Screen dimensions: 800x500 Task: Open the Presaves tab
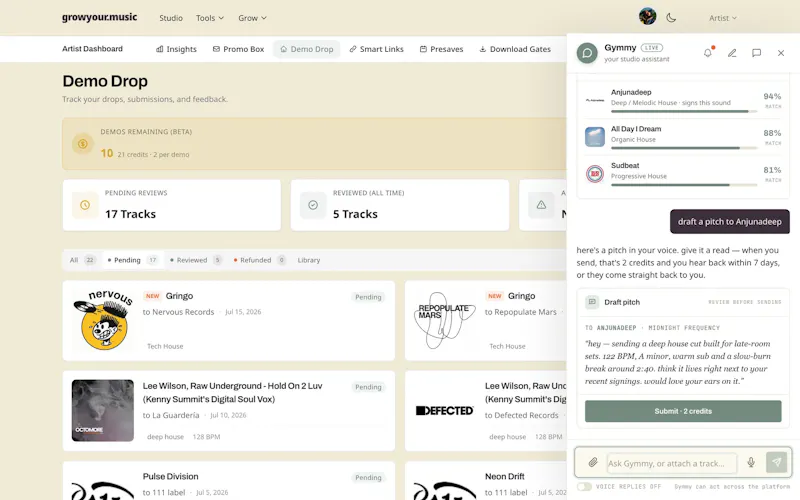[441, 49]
